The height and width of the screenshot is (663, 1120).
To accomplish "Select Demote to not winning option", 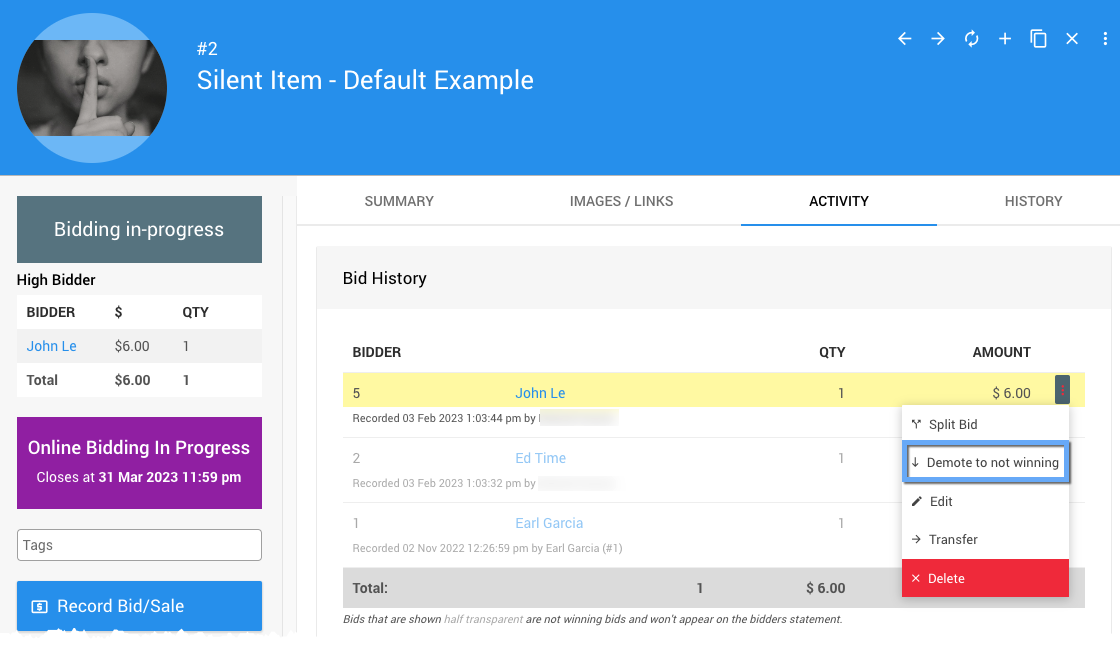I will [985, 463].
